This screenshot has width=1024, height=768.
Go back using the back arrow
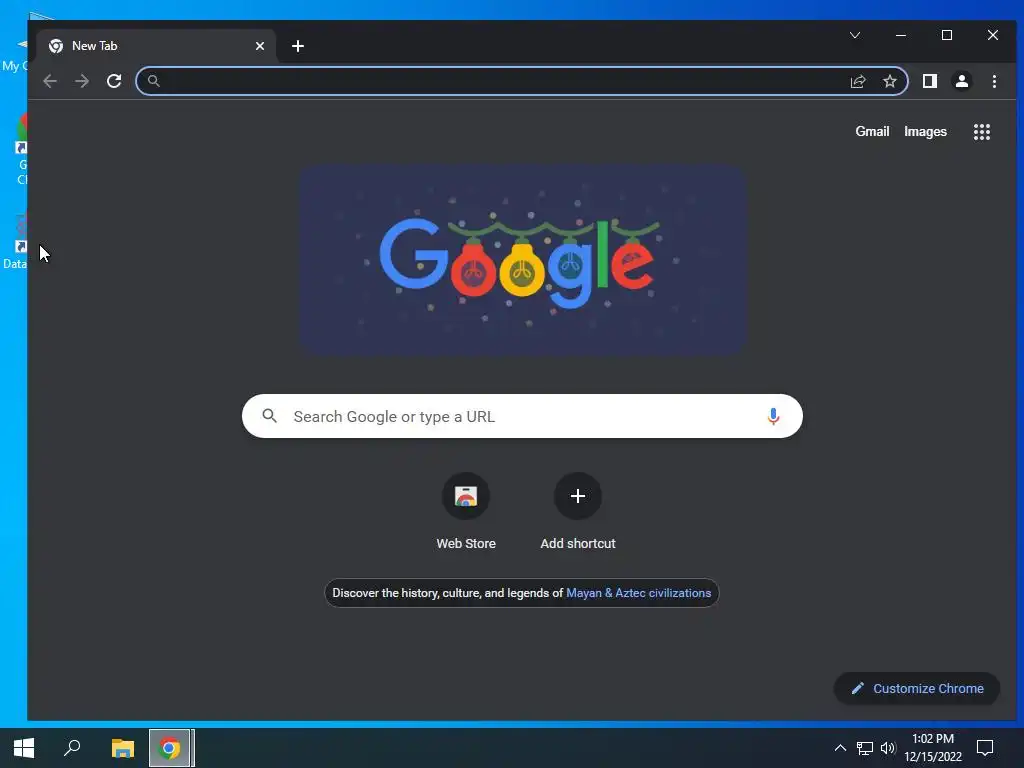tap(50, 81)
